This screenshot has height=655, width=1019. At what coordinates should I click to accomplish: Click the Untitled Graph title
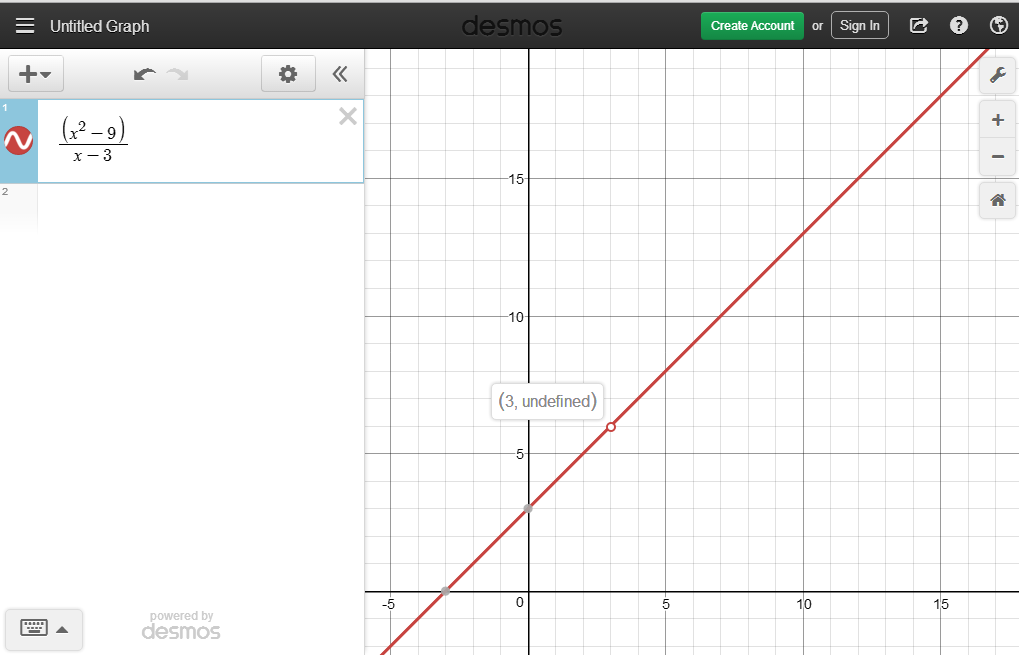pyautogui.click(x=99, y=26)
